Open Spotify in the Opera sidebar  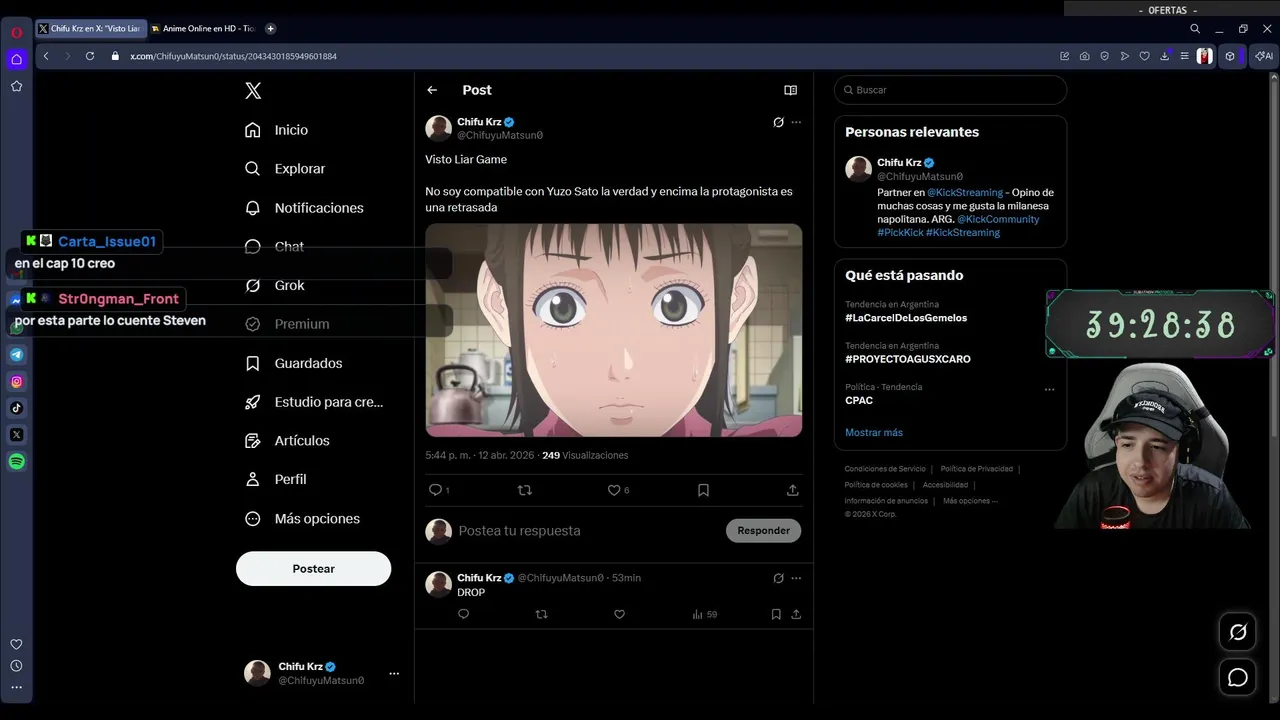[x=17, y=462]
